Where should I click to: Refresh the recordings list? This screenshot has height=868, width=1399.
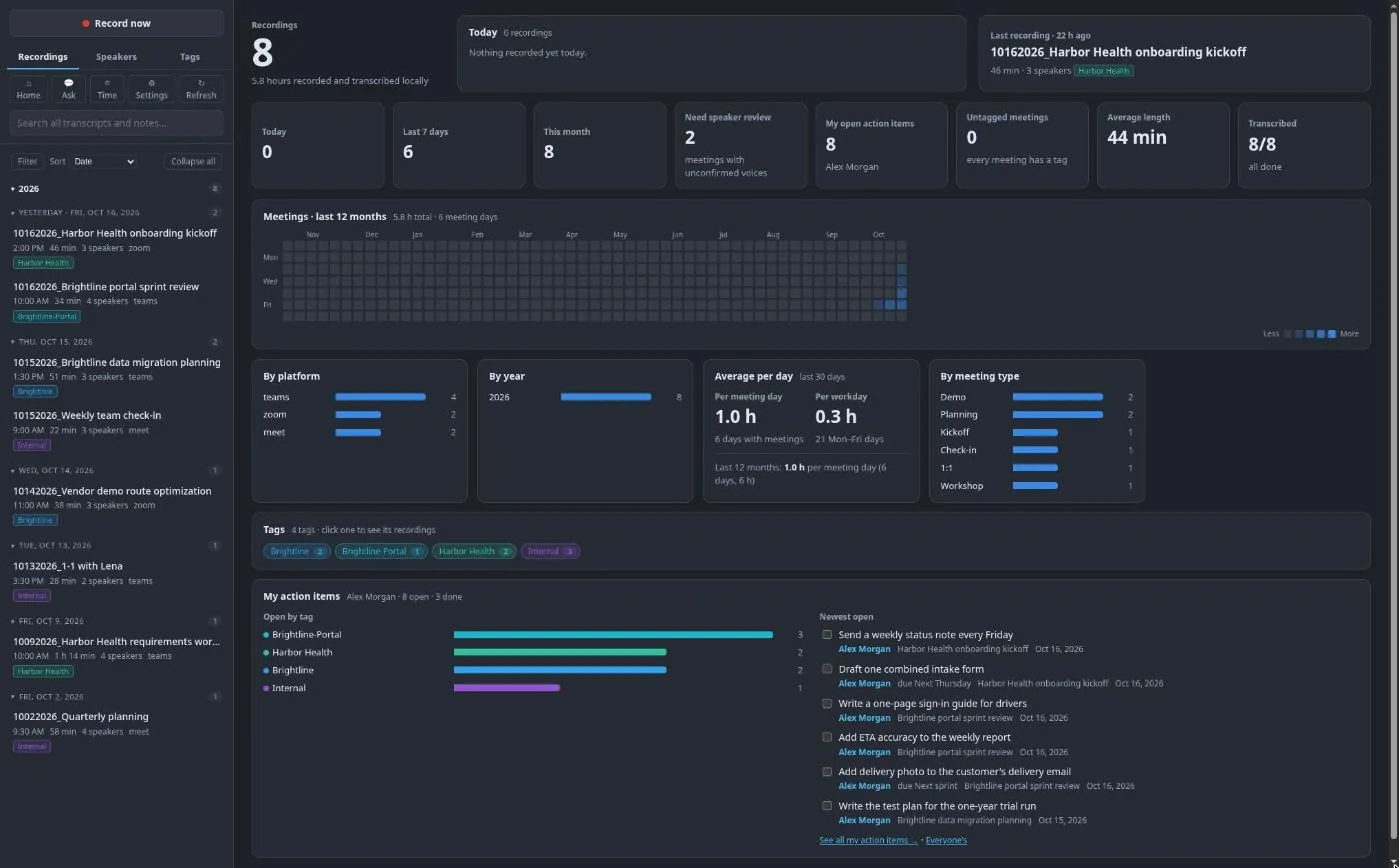coord(201,89)
